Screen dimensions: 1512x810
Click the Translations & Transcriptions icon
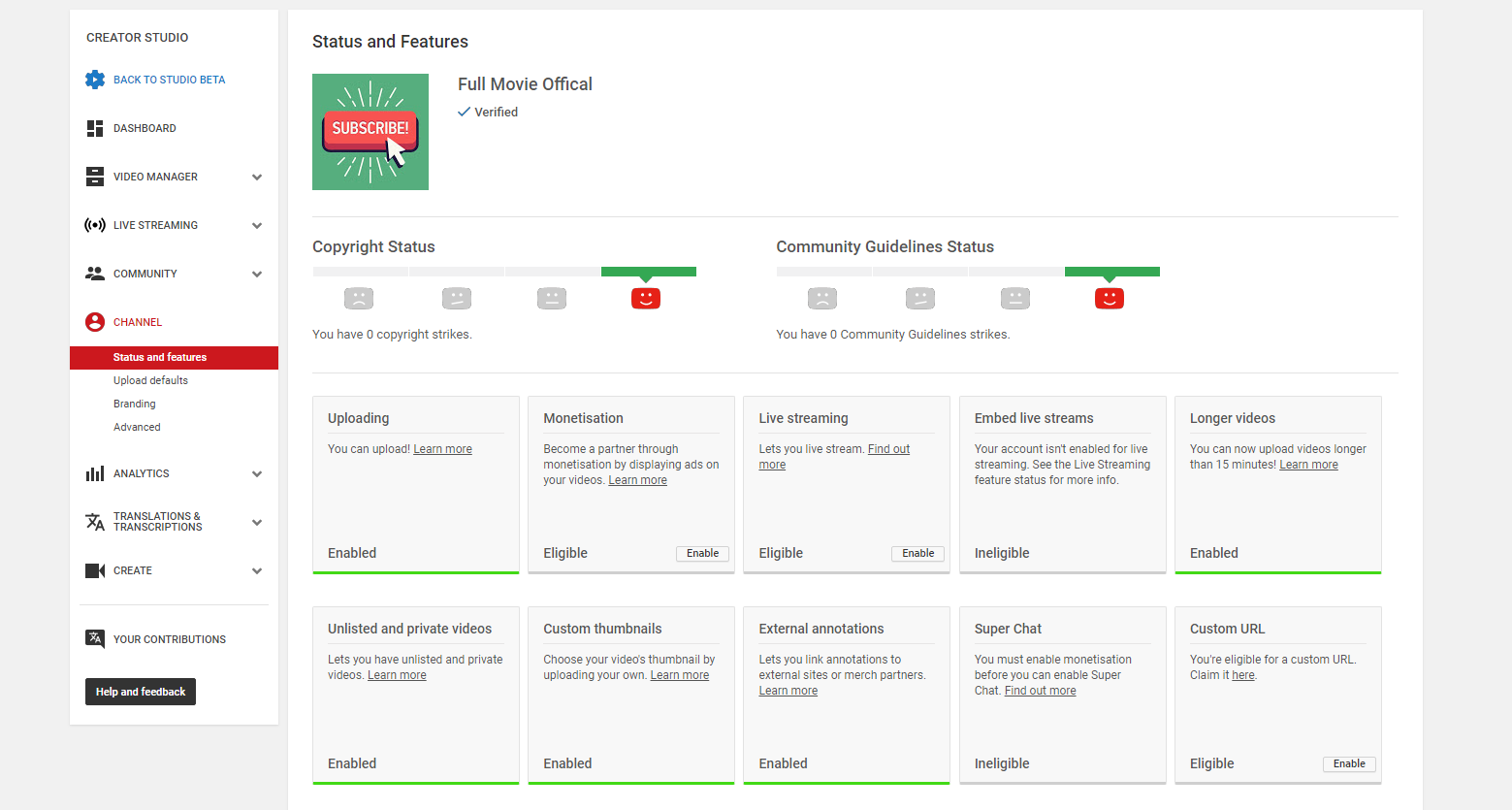[95, 522]
